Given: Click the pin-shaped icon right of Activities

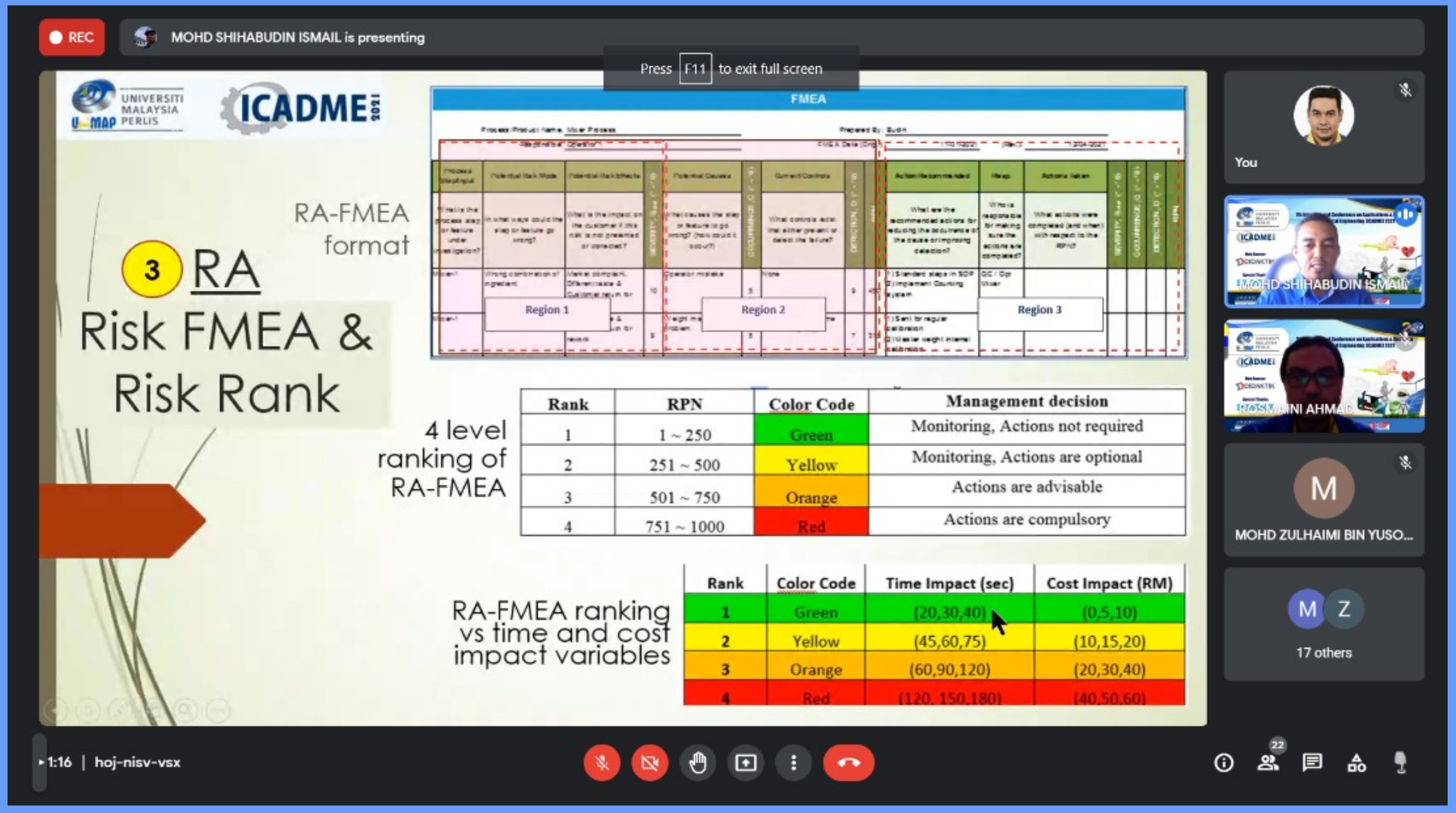Looking at the screenshot, I should pos(1401,762).
